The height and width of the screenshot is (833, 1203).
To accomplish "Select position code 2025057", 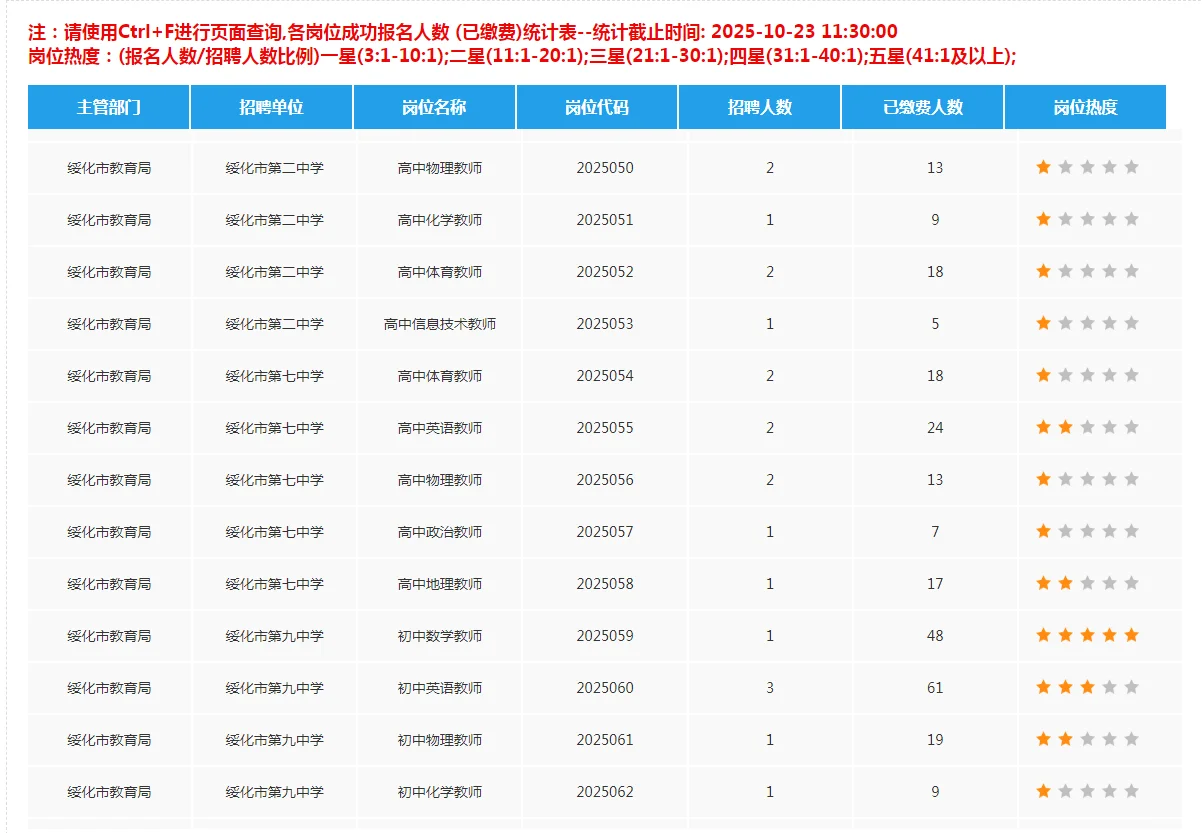I will (x=605, y=532).
